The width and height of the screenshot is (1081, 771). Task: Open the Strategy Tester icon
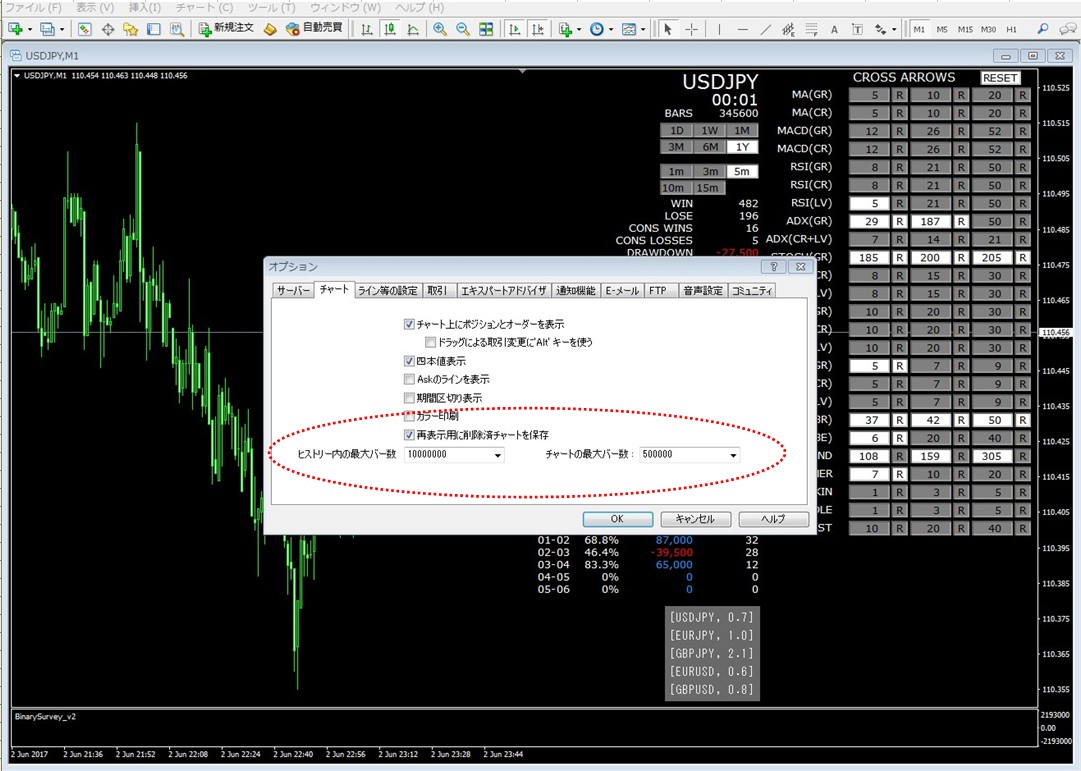click(177, 29)
